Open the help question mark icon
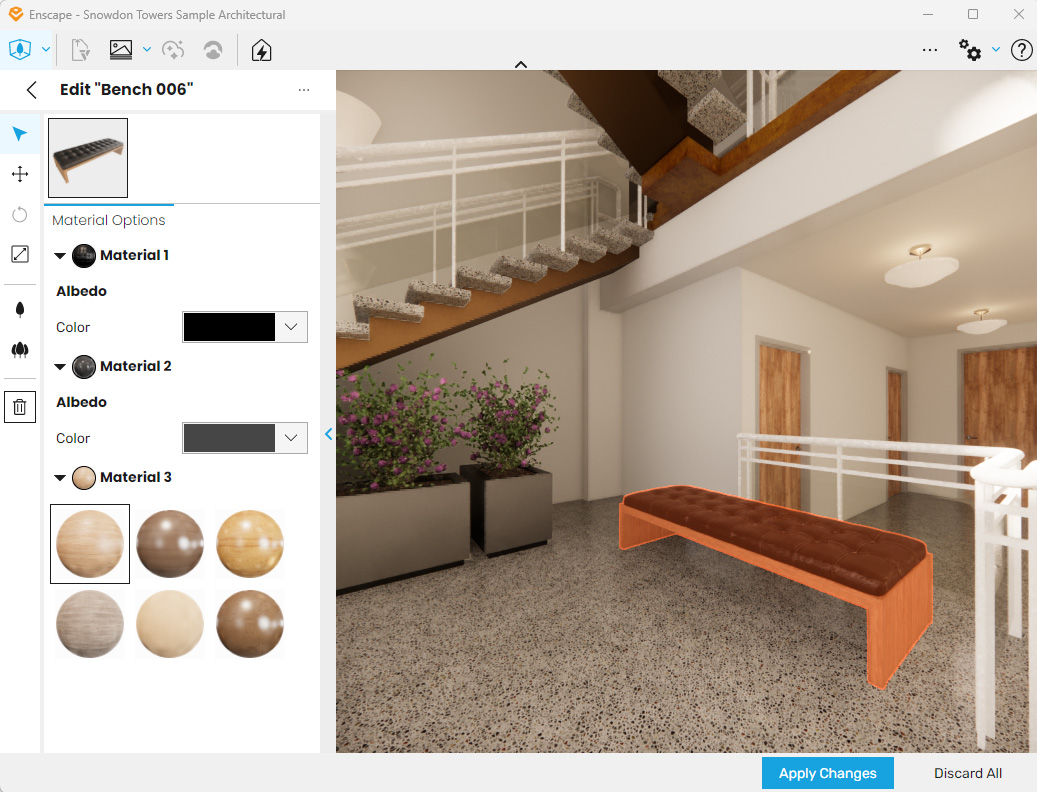Image resolution: width=1037 pixels, height=792 pixels. click(x=1021, y=50)
